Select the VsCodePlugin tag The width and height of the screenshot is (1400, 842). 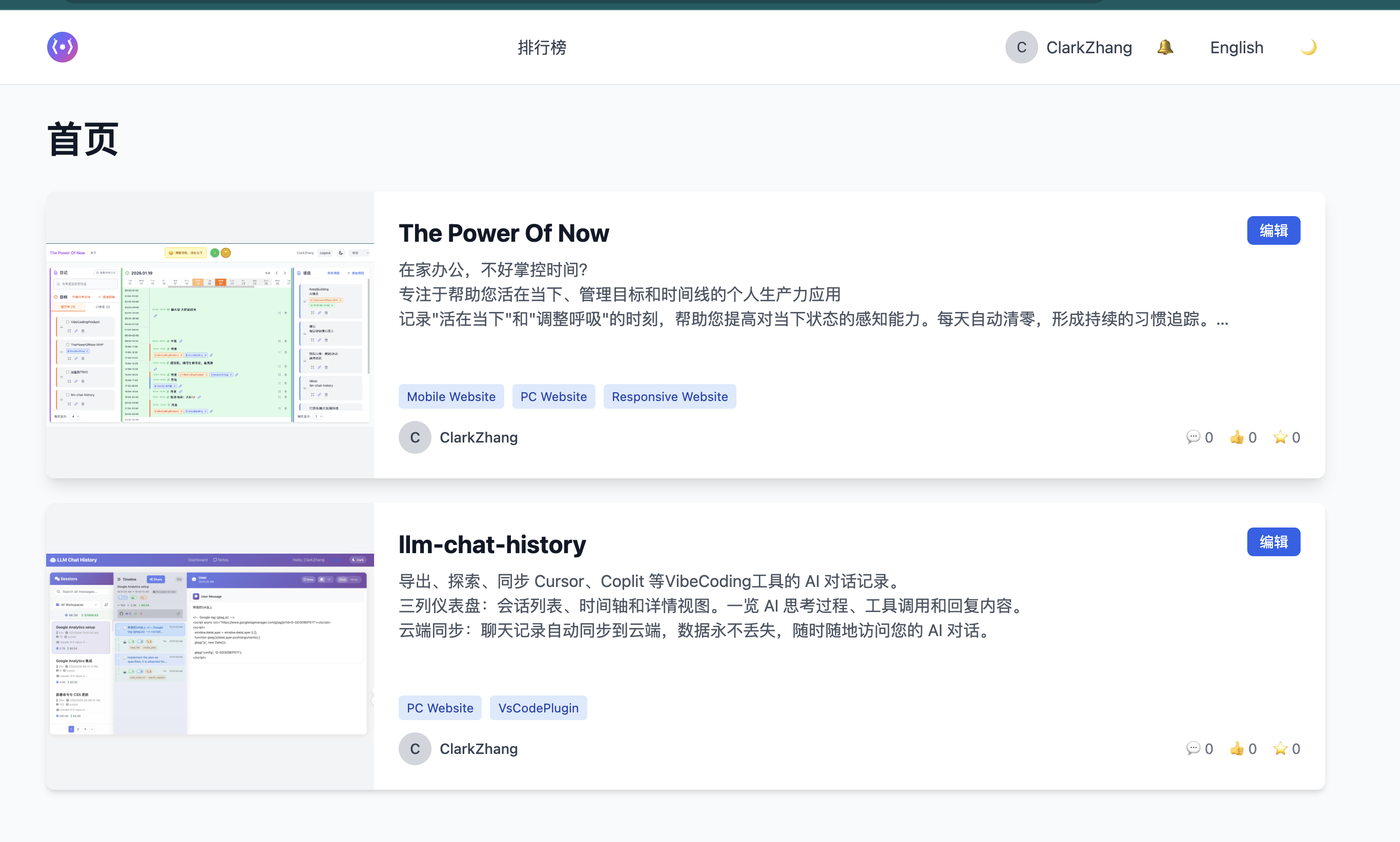(538, 707)
